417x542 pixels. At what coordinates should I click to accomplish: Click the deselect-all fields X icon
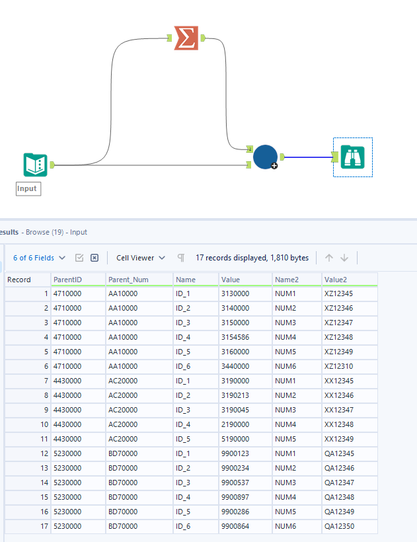[x=94, y=258]
